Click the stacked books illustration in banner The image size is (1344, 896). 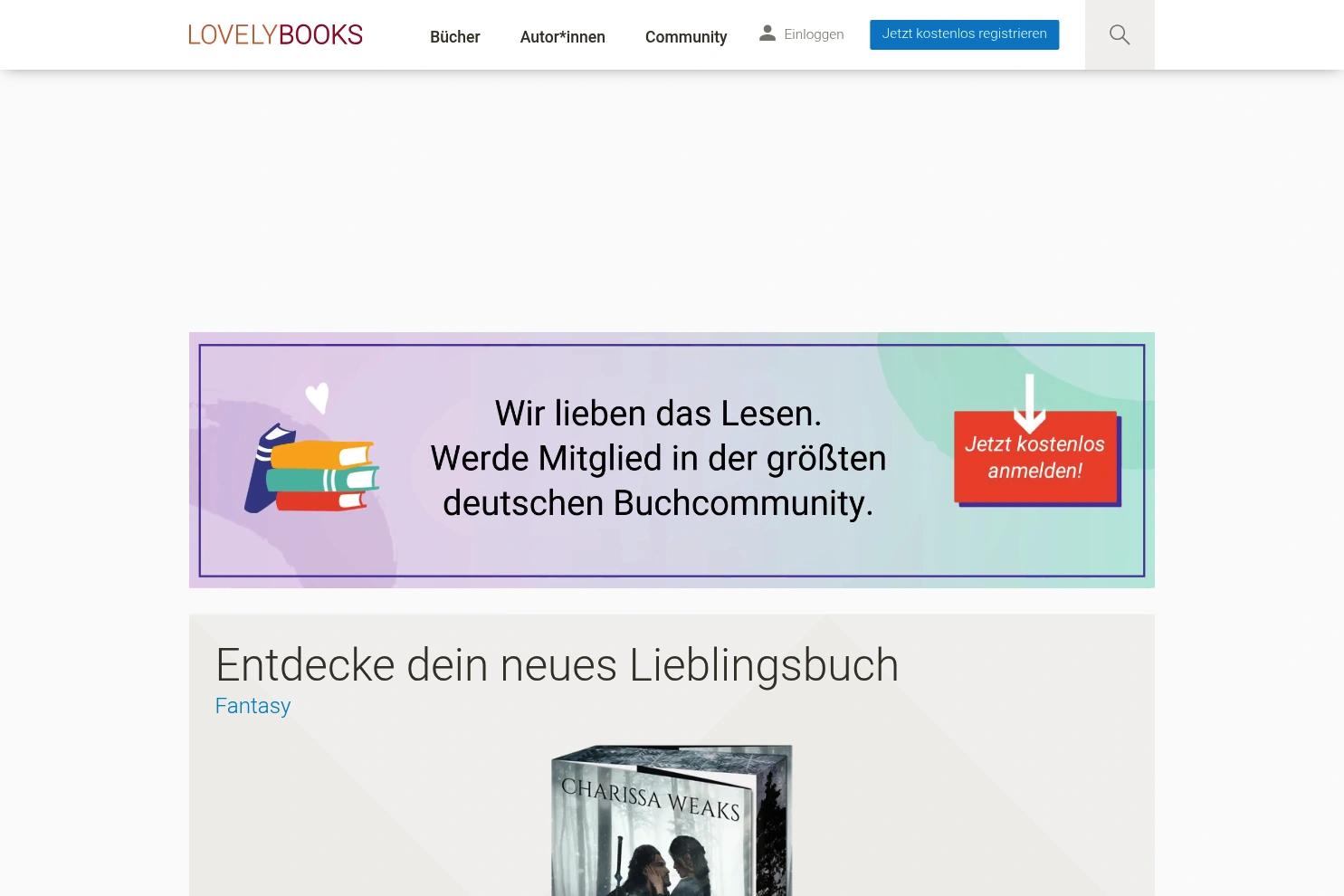311,468
